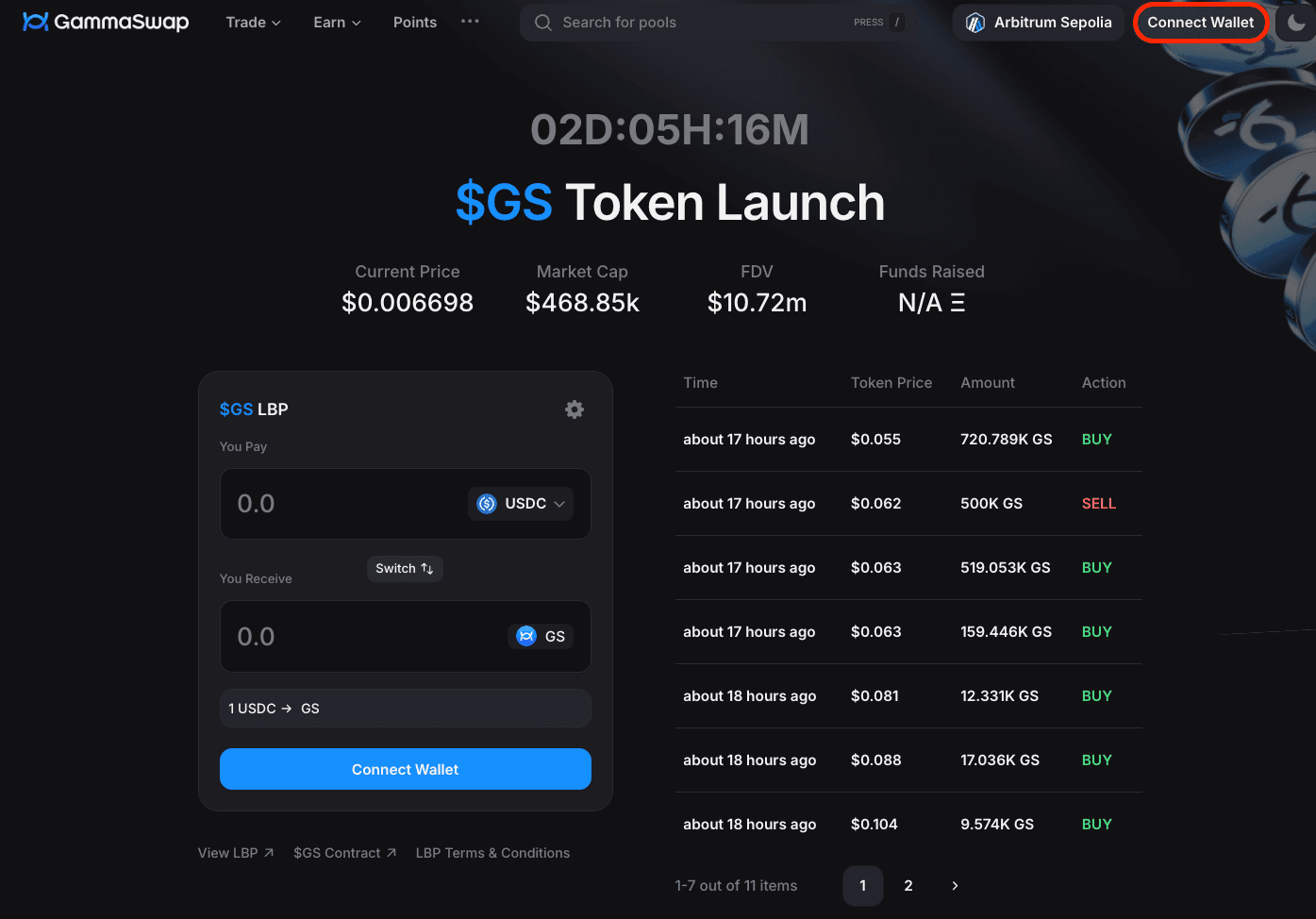Open the Earn menu
1316x919 pixels.
point(337,22)
